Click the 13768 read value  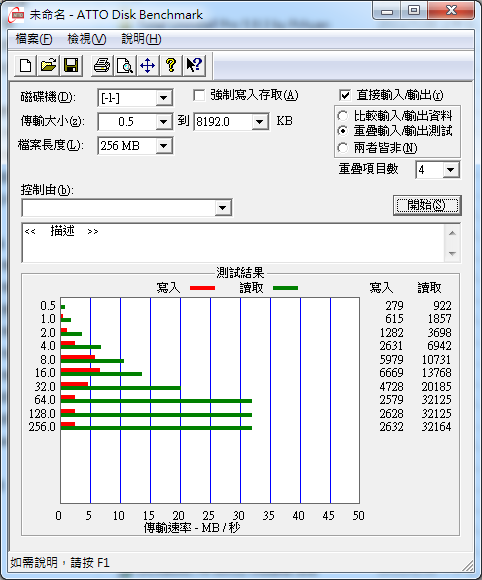tap(437, 373)
